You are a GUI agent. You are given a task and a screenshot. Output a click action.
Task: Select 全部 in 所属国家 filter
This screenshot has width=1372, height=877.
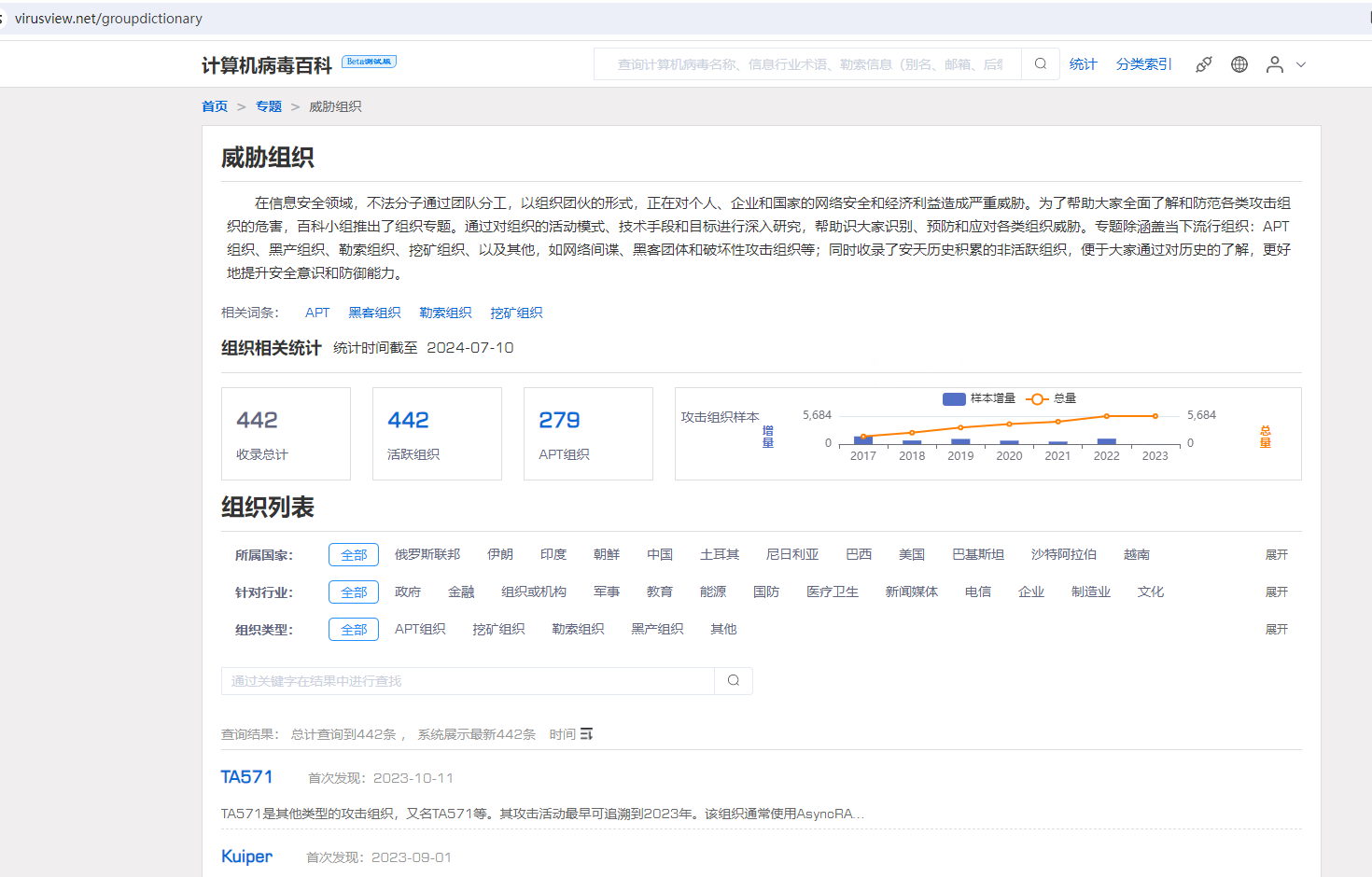(354, 555)
